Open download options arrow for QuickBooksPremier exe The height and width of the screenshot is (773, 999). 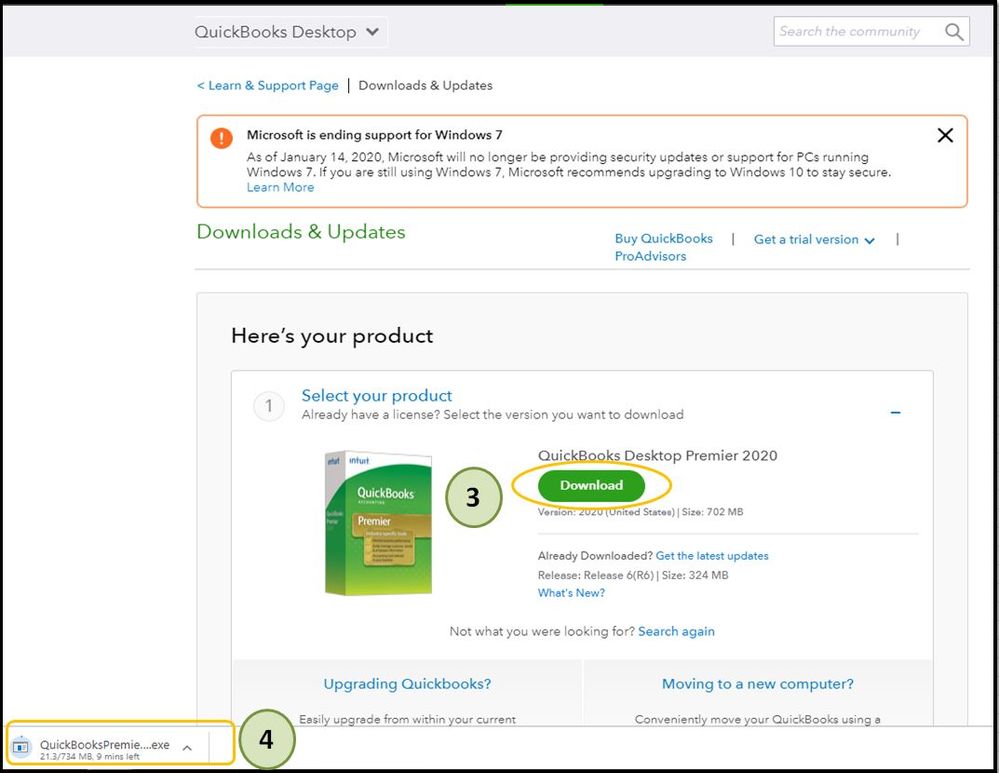pos(187,748)
